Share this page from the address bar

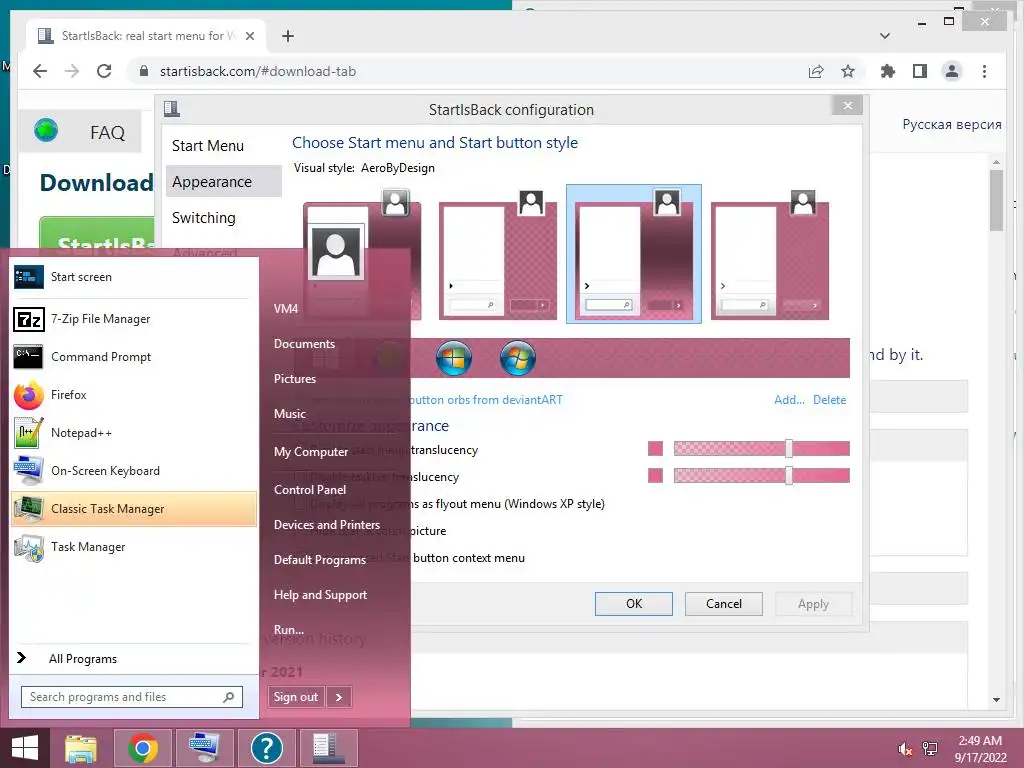point(816,71)
